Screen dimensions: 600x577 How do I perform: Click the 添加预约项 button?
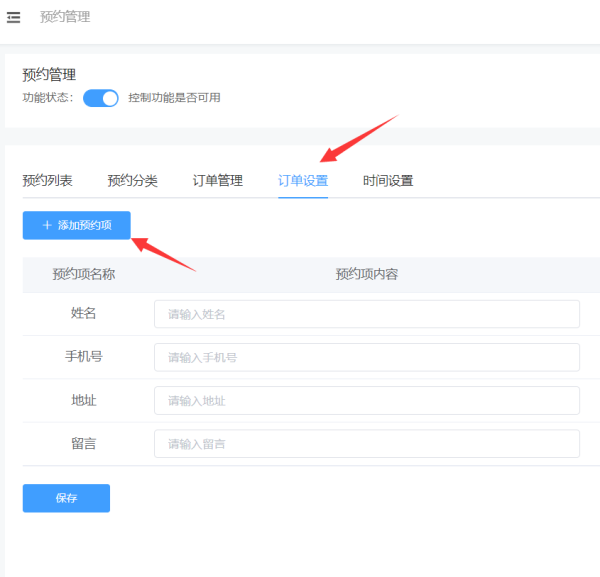click(77, 225)
